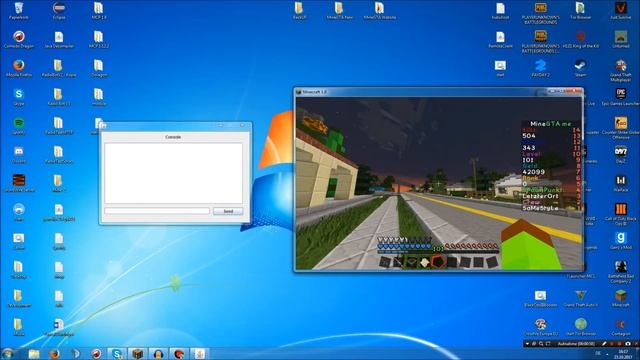Select the Spotify desktop icon
The width and height of the screenshot is (640, 360).
pyautogui.click(x=19, y=126)
